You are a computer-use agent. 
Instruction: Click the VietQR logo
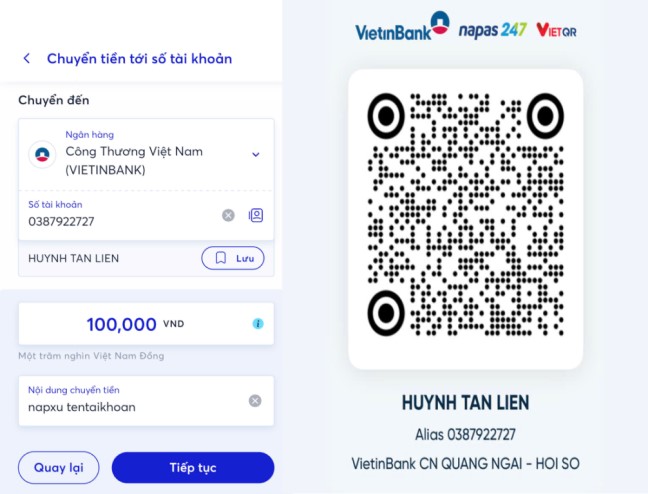(556, 30)
